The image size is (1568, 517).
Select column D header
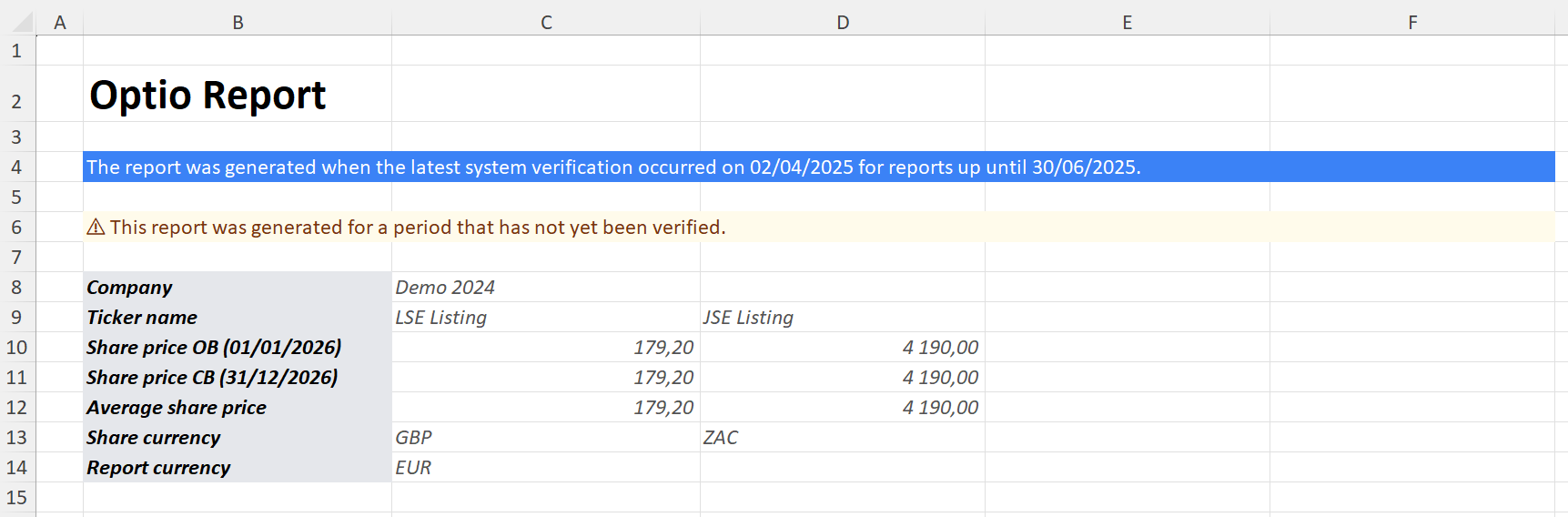843,23
